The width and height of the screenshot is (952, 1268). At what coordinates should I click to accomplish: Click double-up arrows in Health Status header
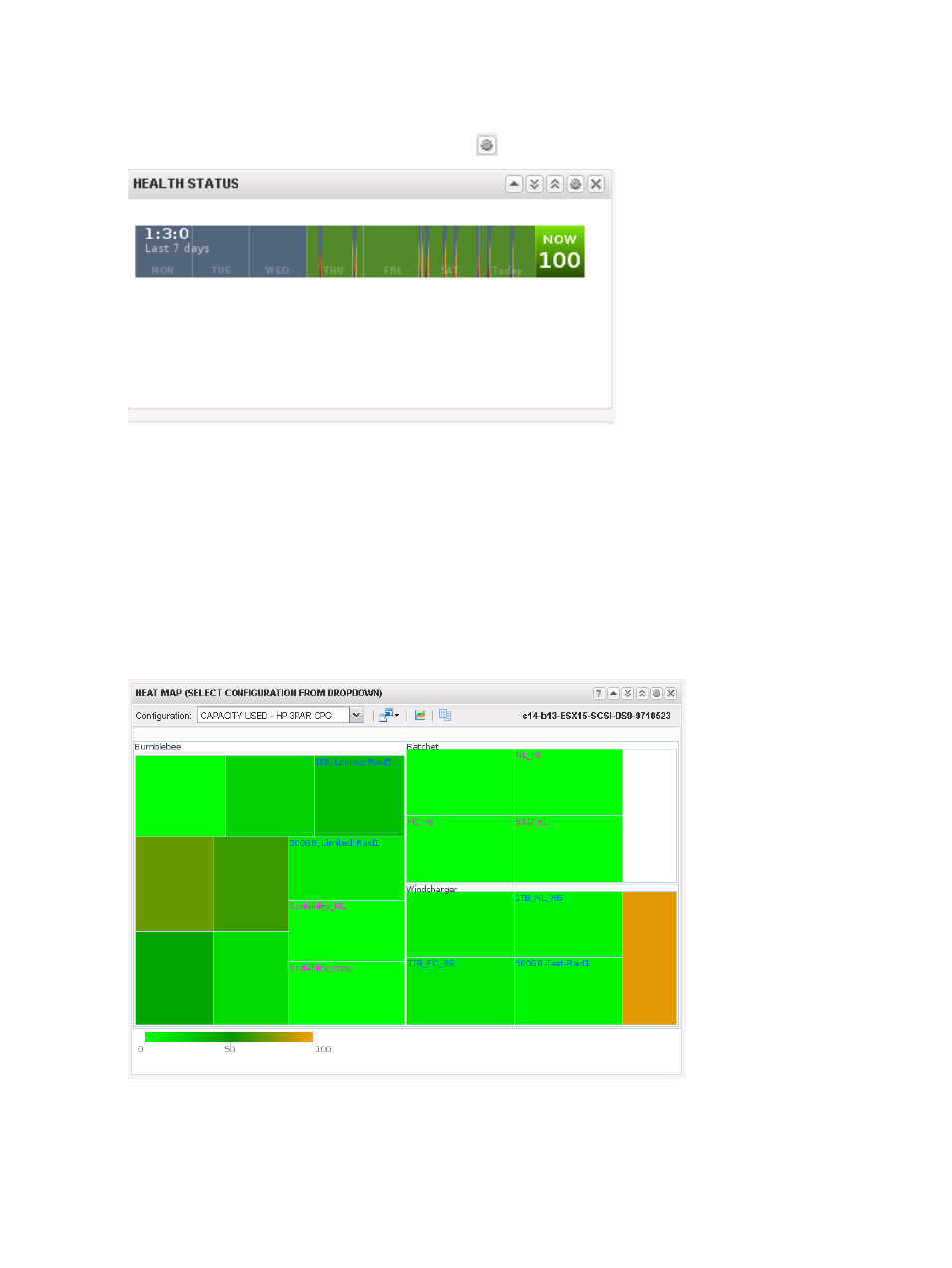click(555, 184)
